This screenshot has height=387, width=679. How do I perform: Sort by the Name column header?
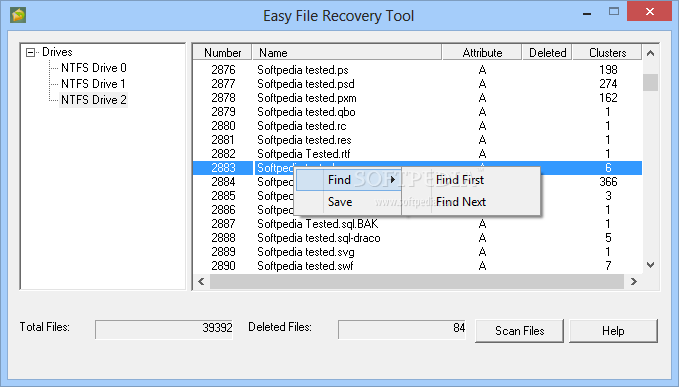click(347, 52)
